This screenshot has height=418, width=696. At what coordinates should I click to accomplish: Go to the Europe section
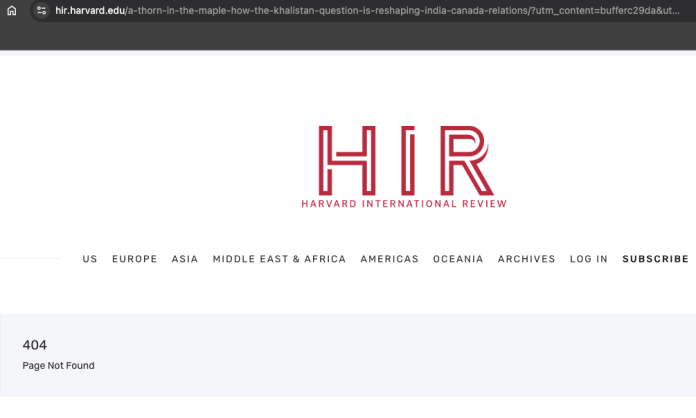tap(134, 259)
